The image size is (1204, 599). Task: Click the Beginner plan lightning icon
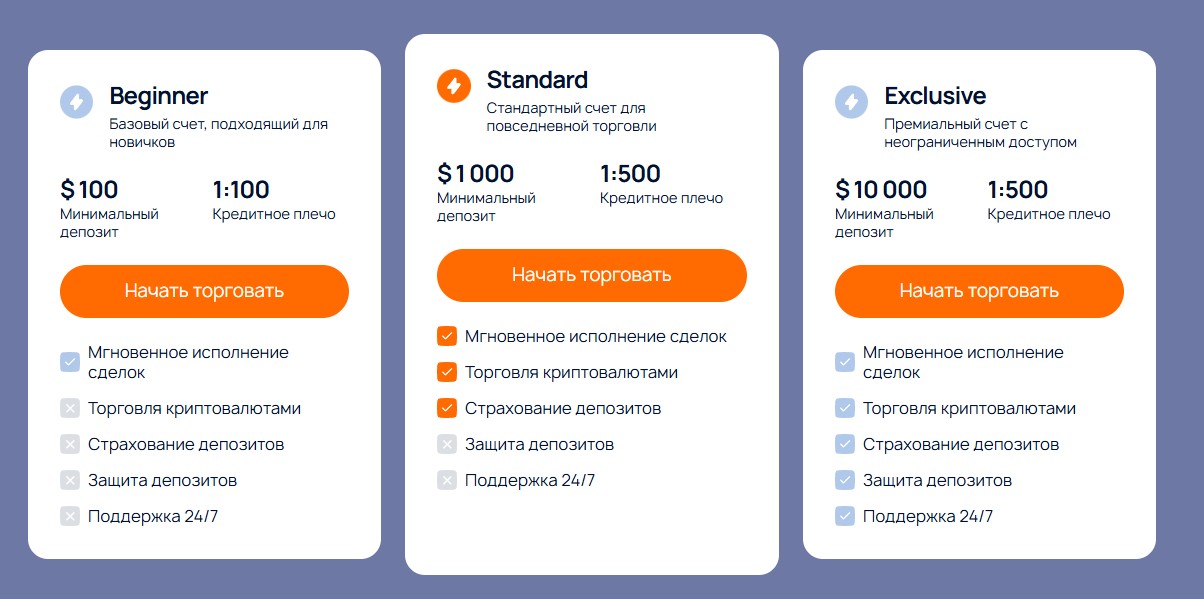76,102
